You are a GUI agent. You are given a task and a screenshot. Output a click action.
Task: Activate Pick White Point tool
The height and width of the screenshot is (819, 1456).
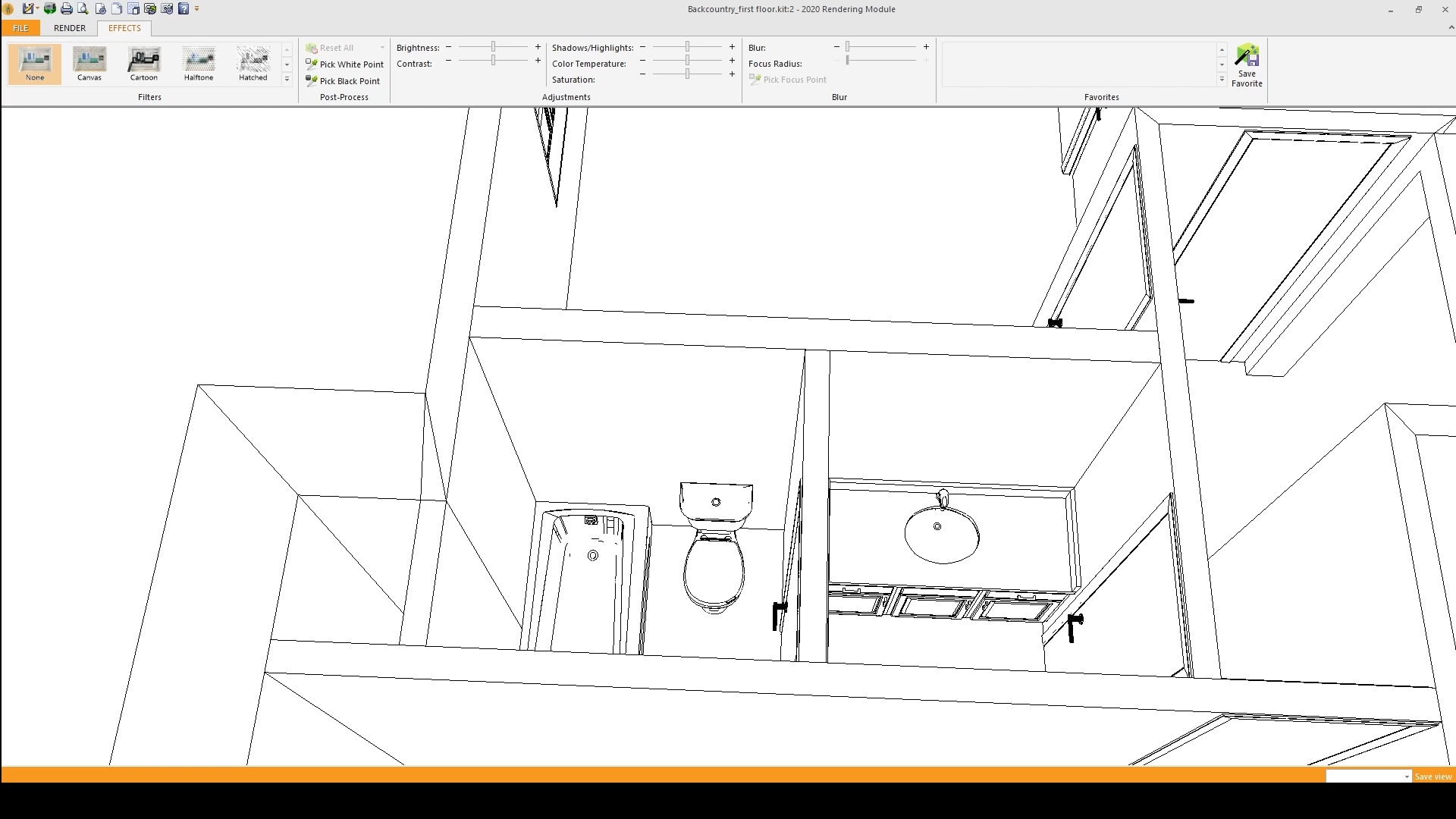(344, 64)
